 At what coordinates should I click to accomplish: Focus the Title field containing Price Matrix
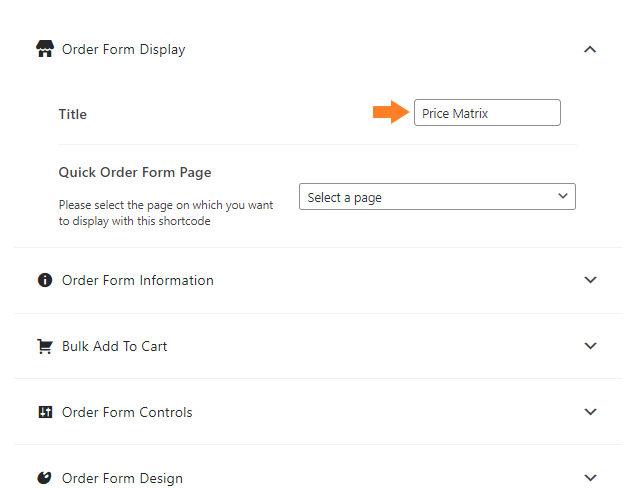(487, 112)
